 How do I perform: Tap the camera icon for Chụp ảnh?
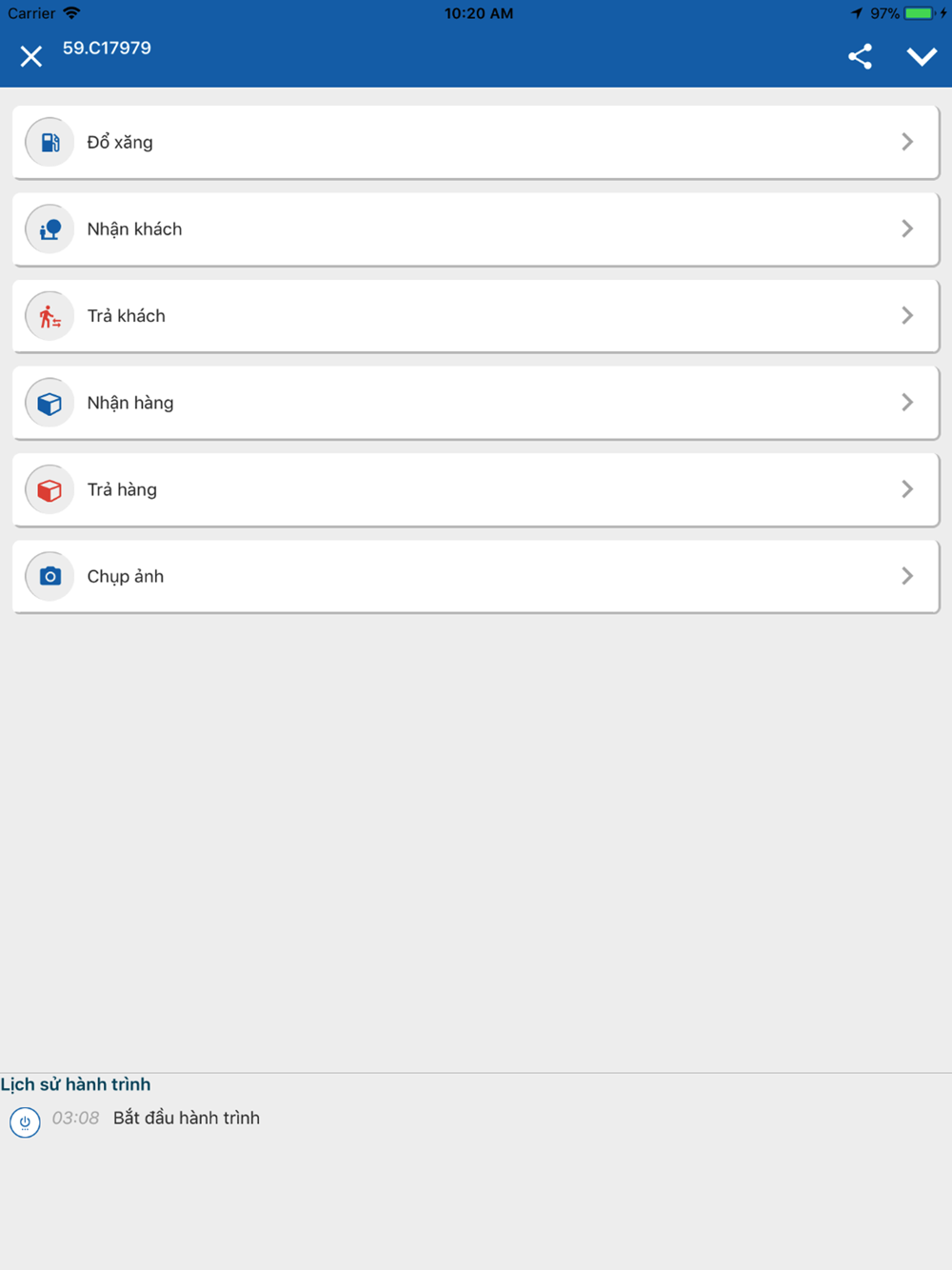click(x=50, y=576)
